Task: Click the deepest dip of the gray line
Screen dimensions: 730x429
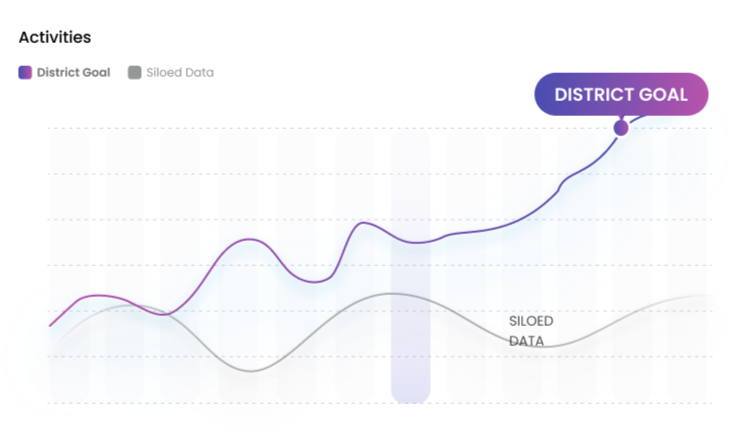Action: coord(251,371)
